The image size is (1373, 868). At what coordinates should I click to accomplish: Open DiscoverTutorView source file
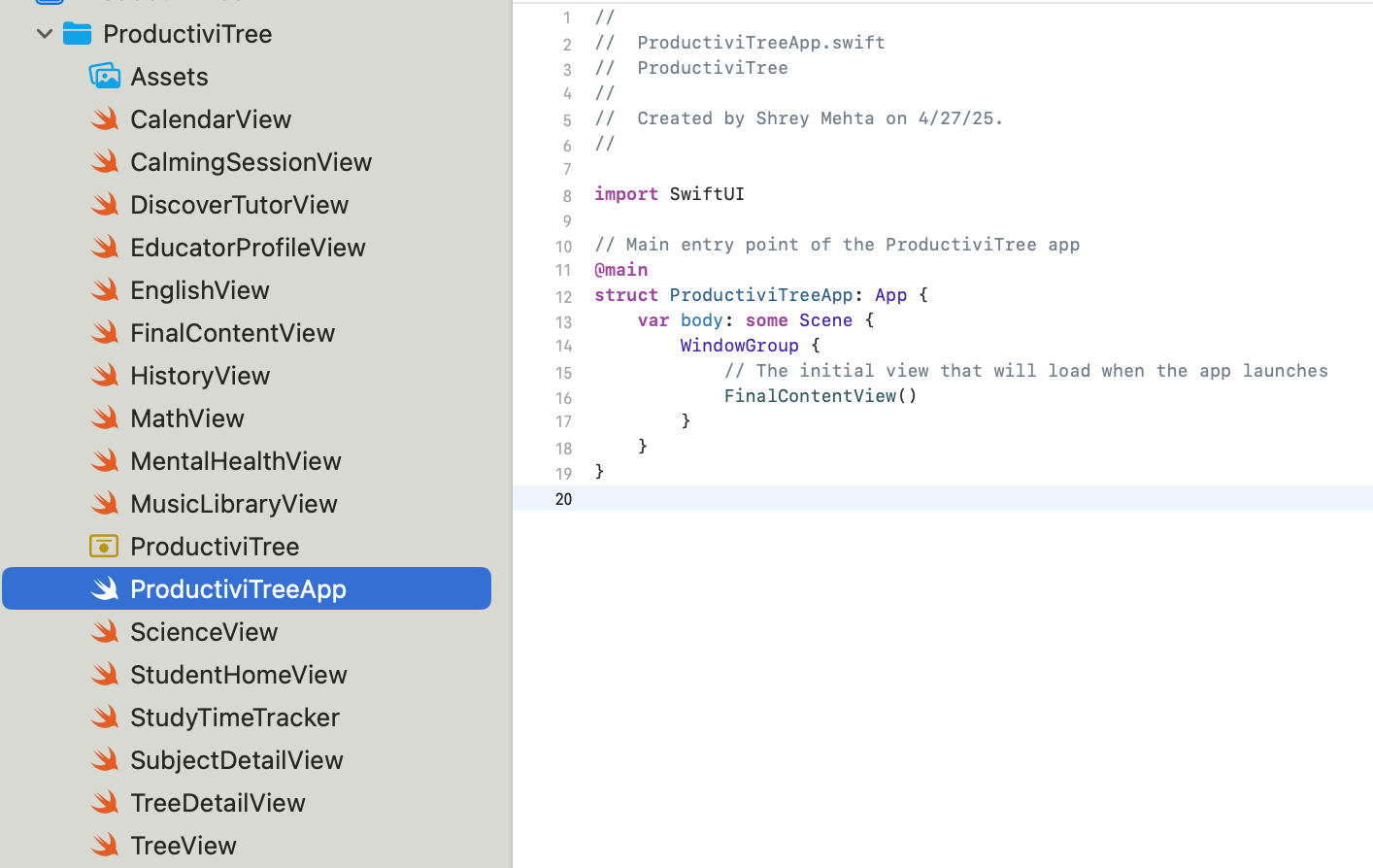pyautogui.click(x=239, y=204)
